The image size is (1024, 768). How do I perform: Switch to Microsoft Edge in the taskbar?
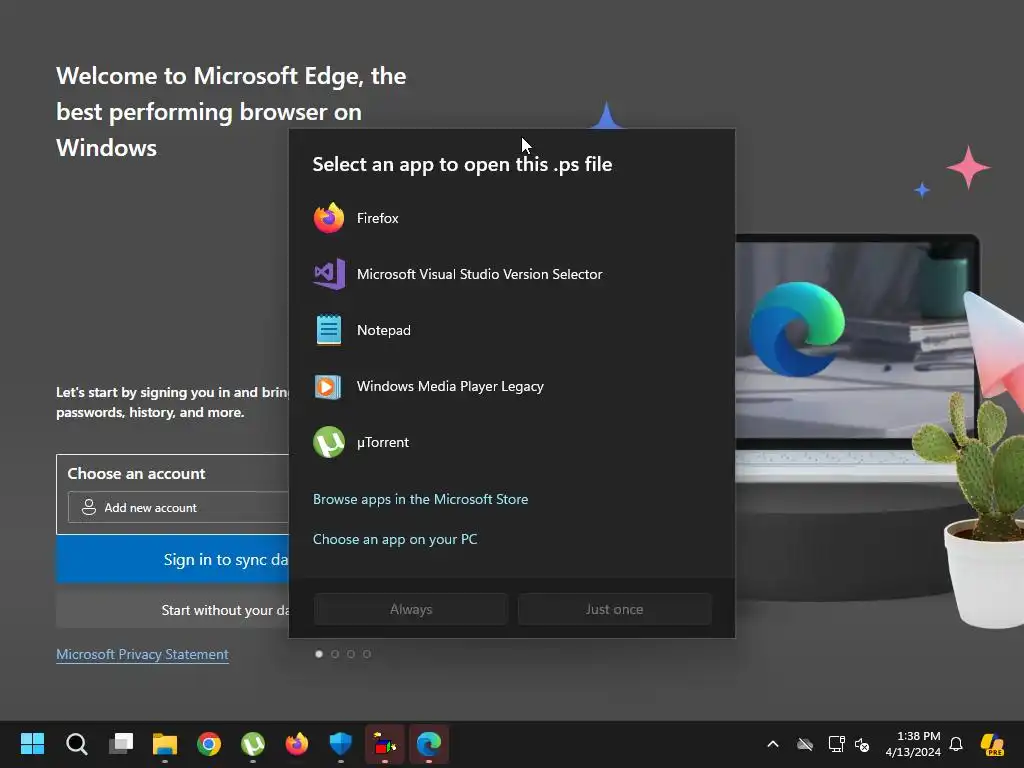click(x=429, y=744)
